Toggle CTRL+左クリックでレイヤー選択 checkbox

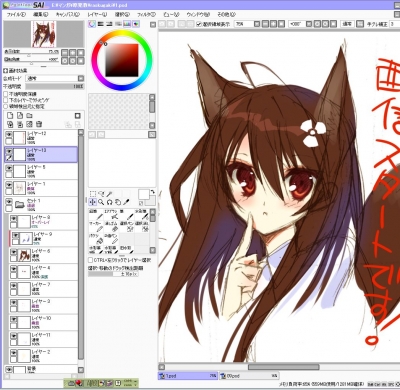91,260
